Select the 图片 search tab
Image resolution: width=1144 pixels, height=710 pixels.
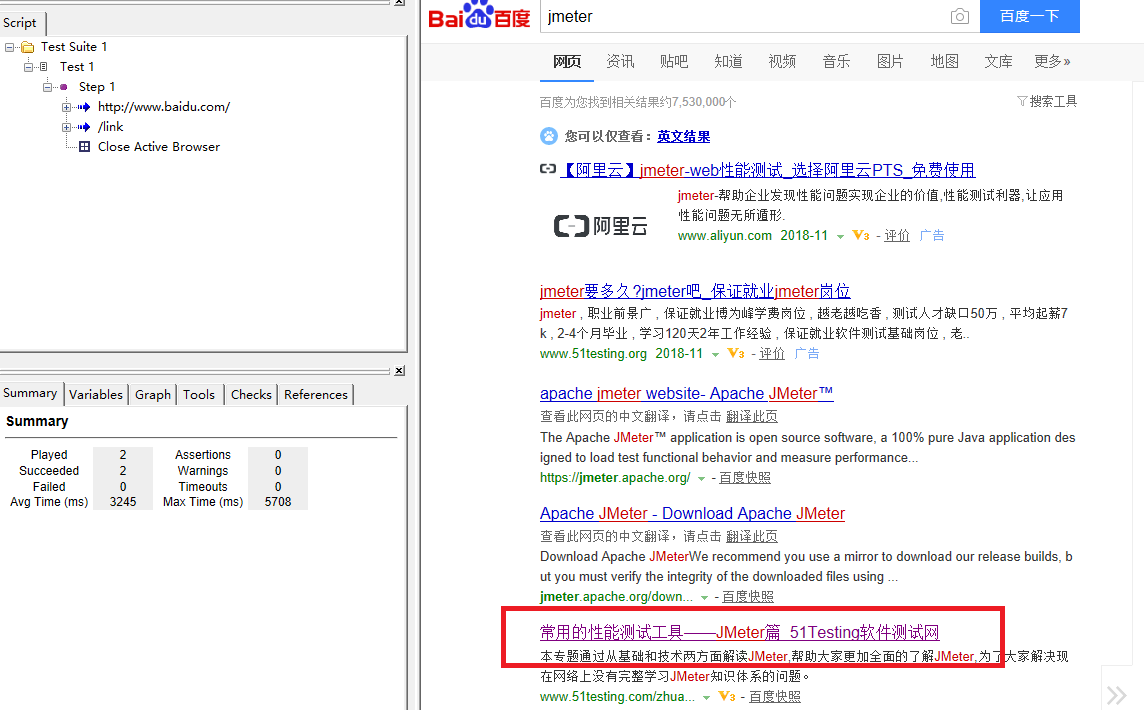pos(890,61)
